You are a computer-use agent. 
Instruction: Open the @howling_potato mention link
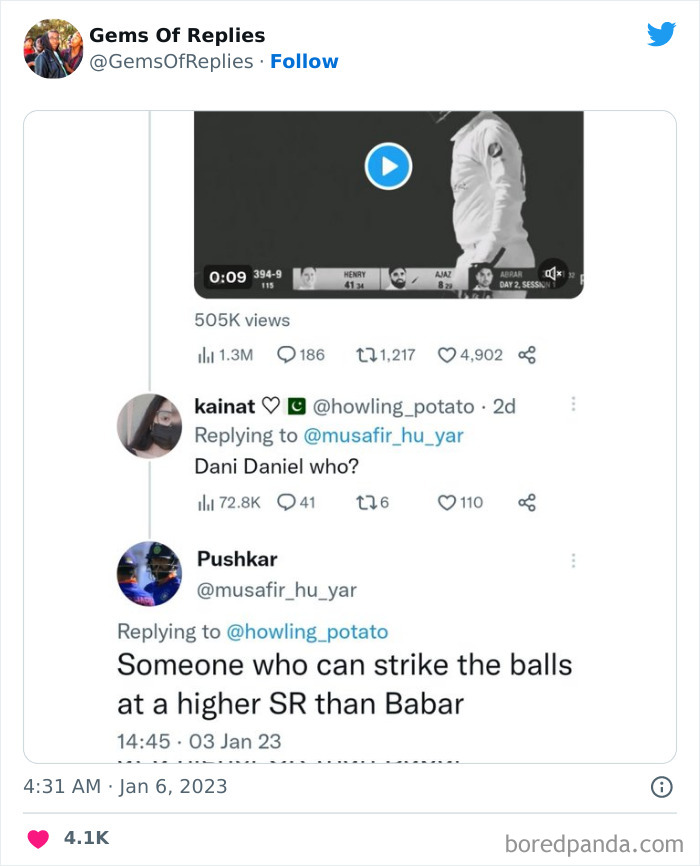pyautogui.click(x=307, y=631)
